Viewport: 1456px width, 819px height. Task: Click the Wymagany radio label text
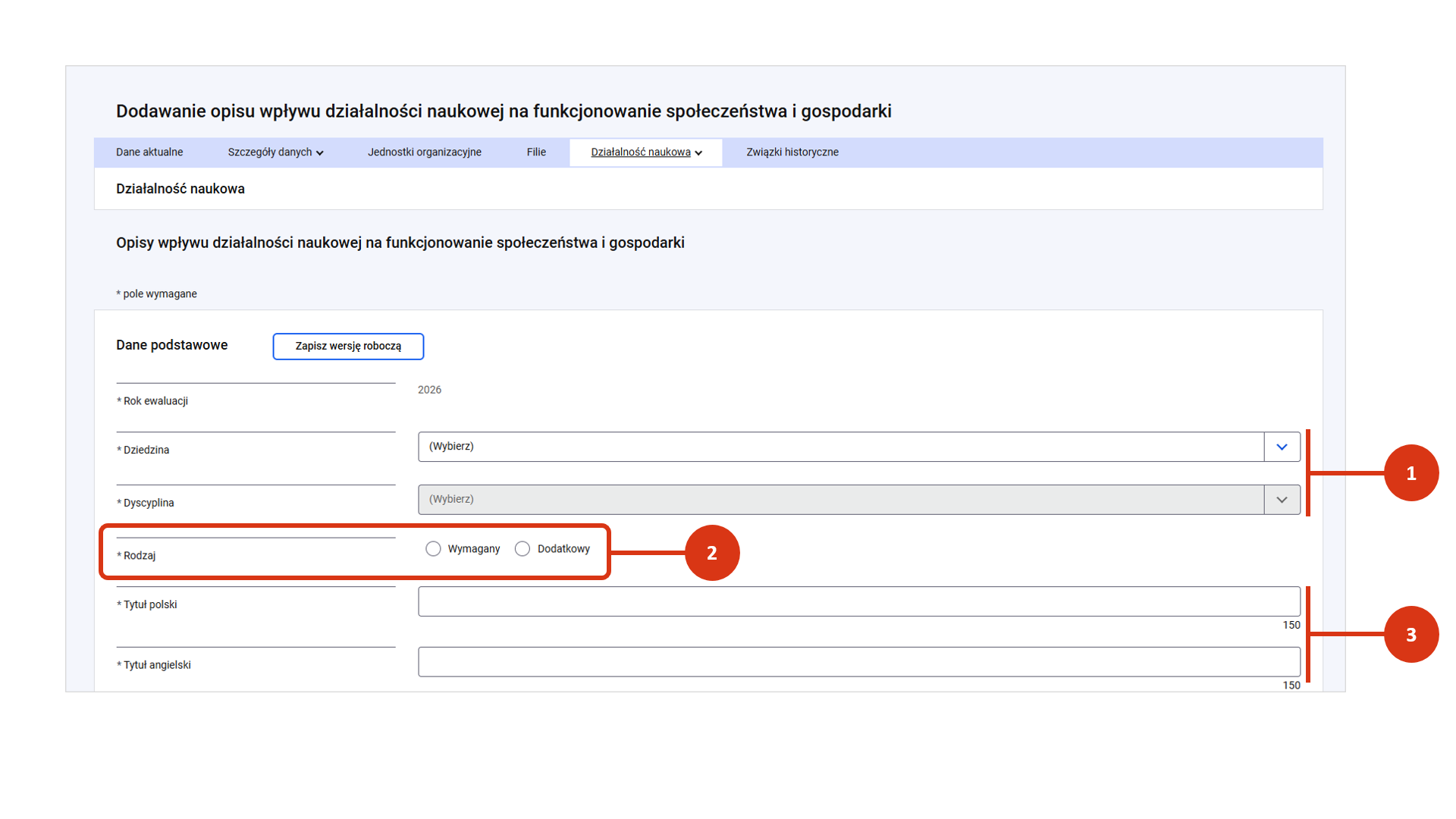[473, 549]
